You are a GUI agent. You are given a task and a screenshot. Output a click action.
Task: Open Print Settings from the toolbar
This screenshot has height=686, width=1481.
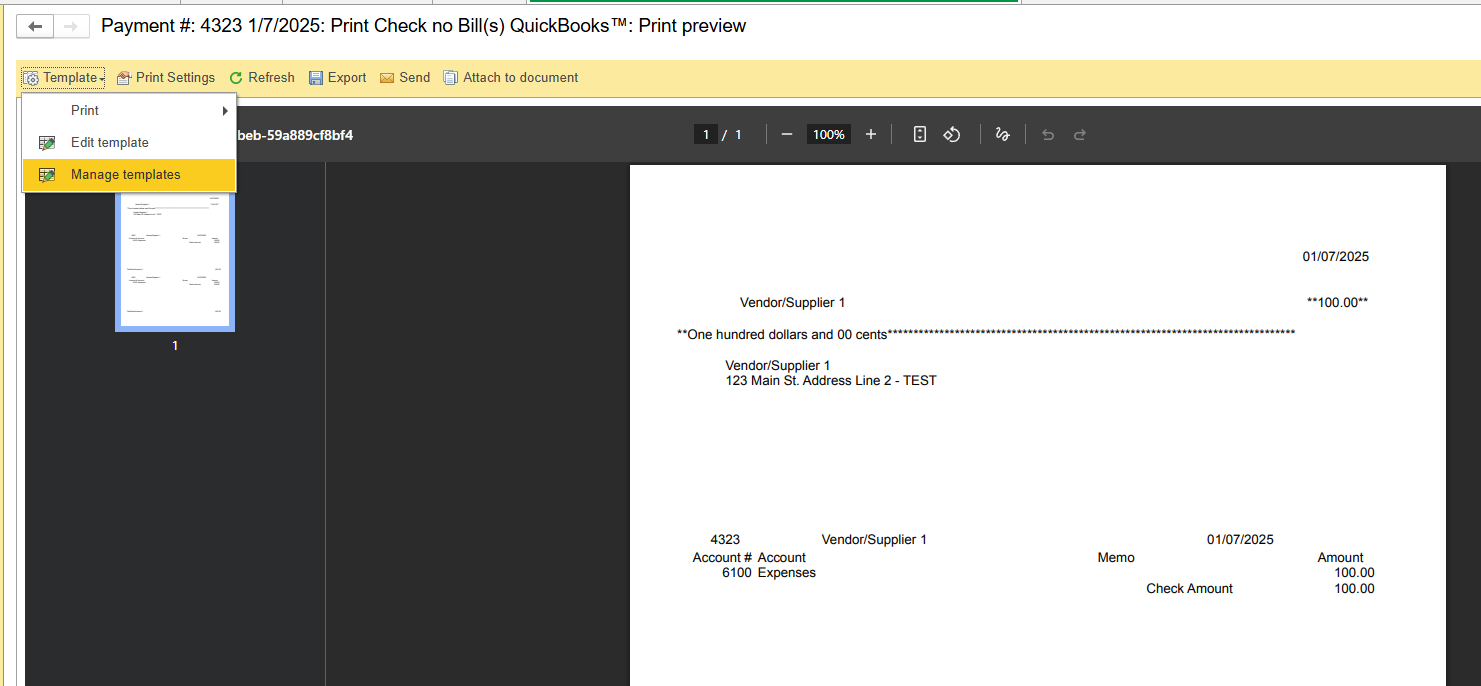click(x=166, y=78)
